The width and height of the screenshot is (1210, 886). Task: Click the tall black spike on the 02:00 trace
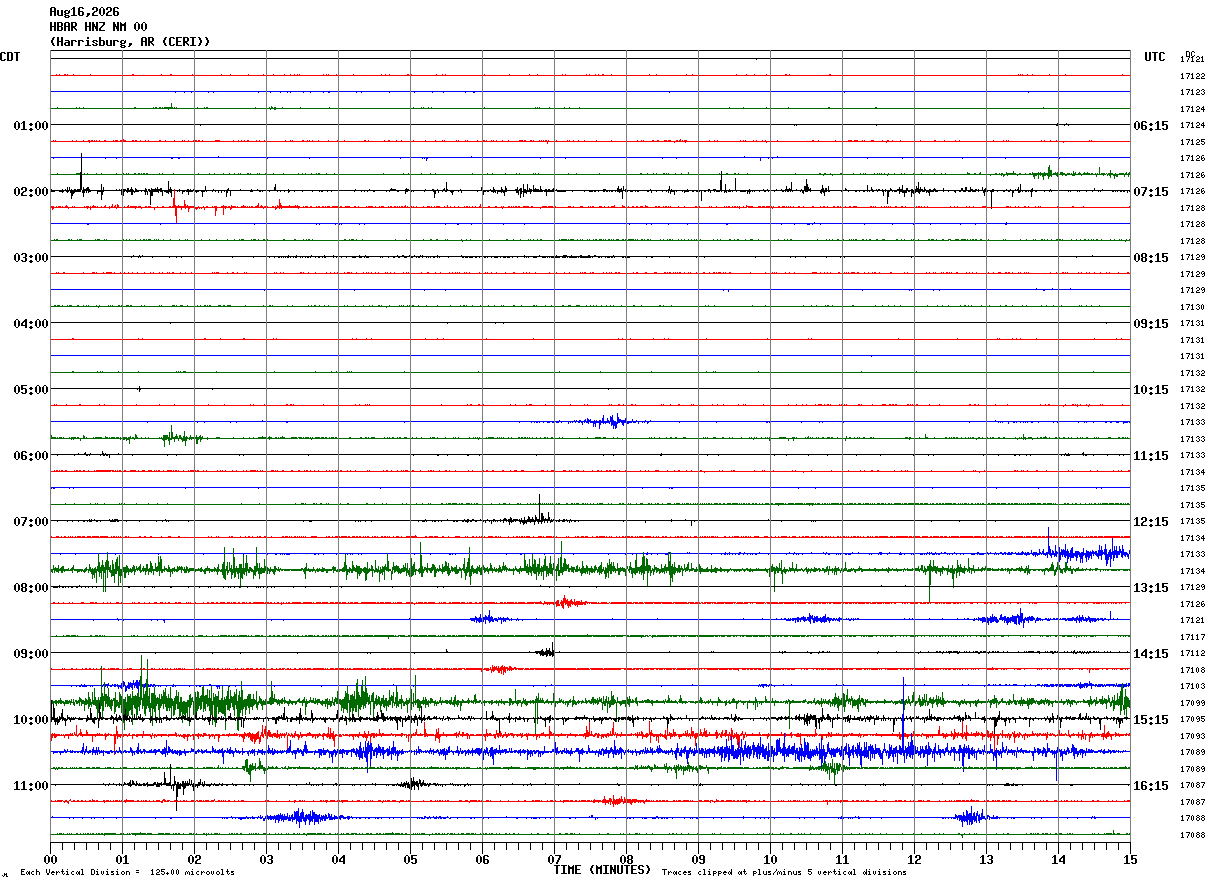tap(81, 172)
